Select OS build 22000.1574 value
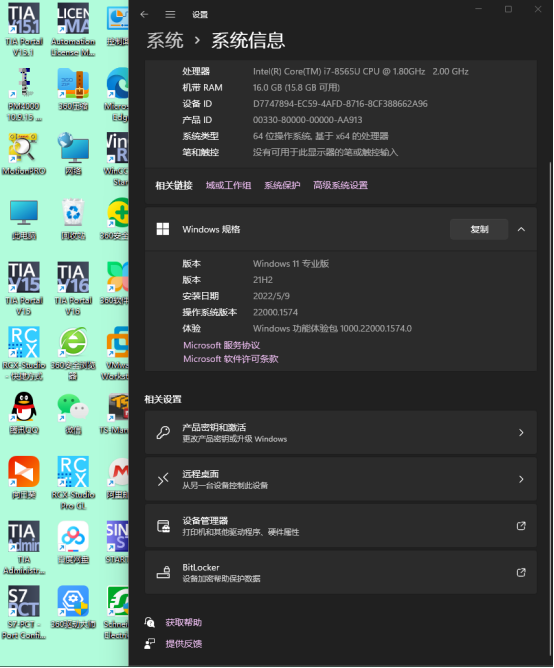This screenshot has width=554, height=668. pyautogui.click(x=275, y=312)
